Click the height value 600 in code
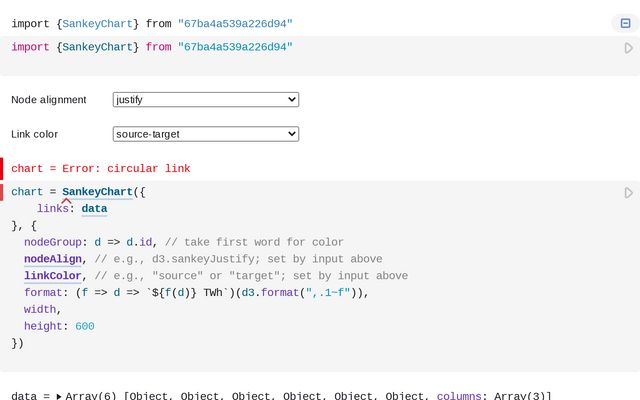640x400 pixels. click(x=84, y=326)
